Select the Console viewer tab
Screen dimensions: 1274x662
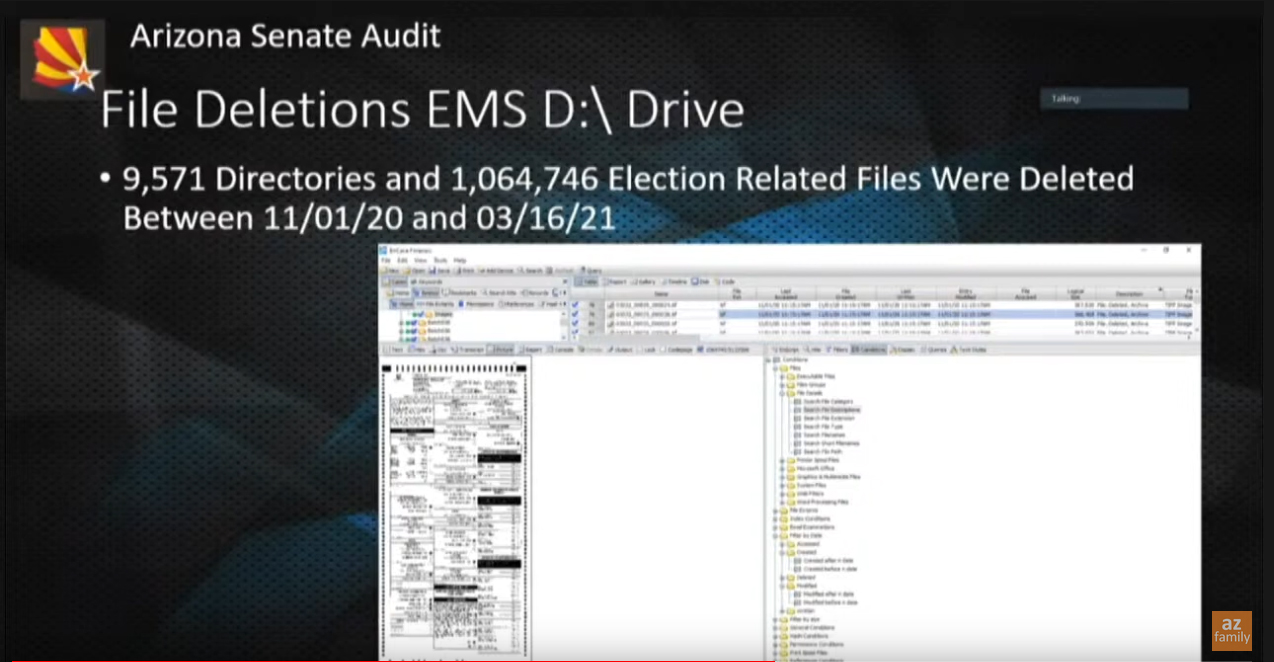point(561,349)
